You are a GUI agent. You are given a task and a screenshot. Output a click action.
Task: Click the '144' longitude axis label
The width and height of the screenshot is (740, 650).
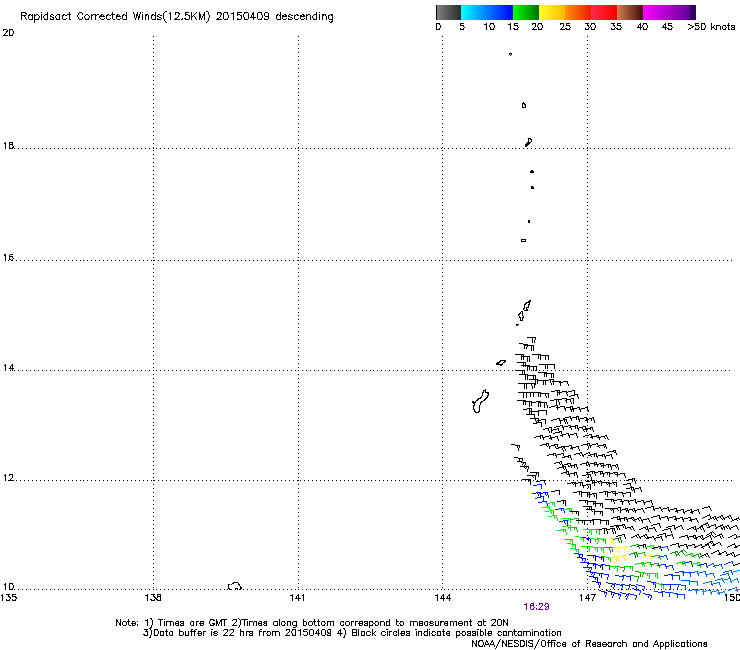pyautogui.click(x=442, y=598)
